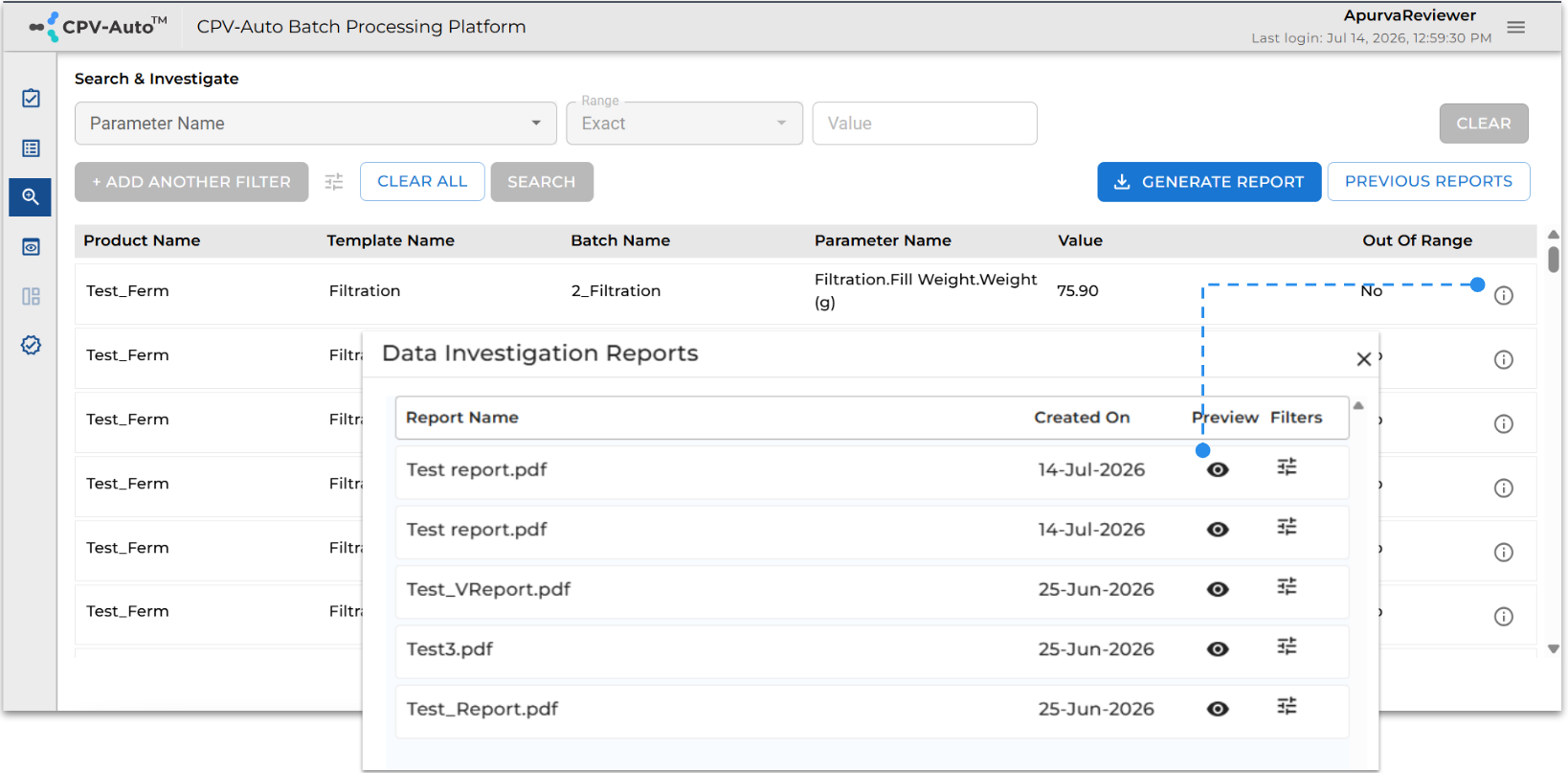Image resolution: width=1568 pixels, height=773 pixels.
Task: Show filters for the second Test report.pdf
Action: coord(1288,527)
